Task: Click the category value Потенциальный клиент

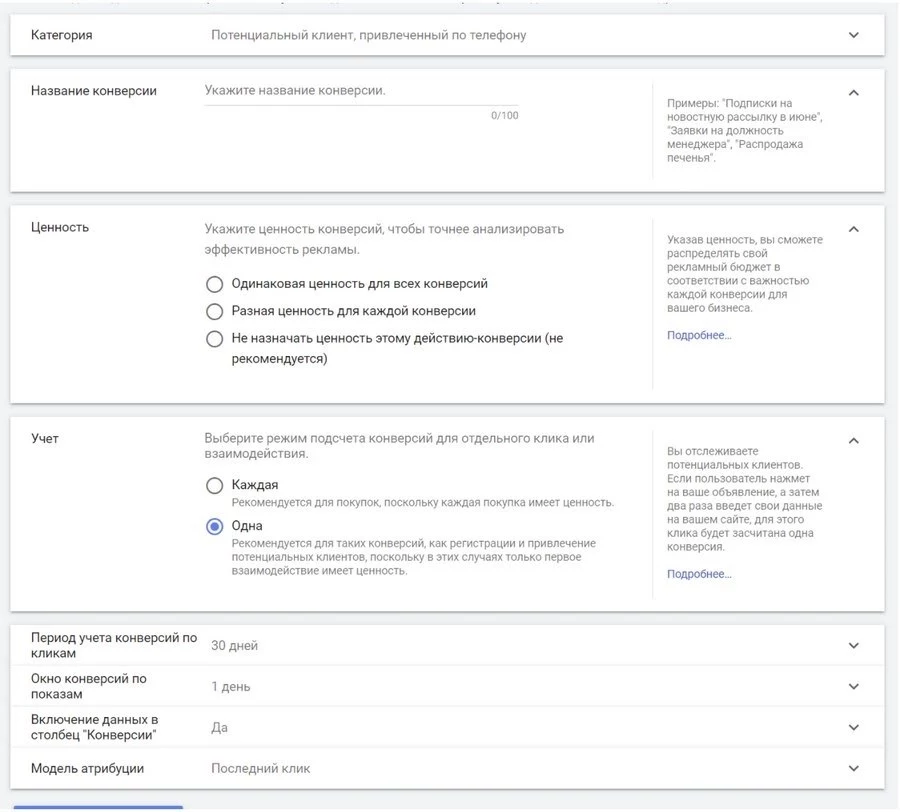Action: 368,35
